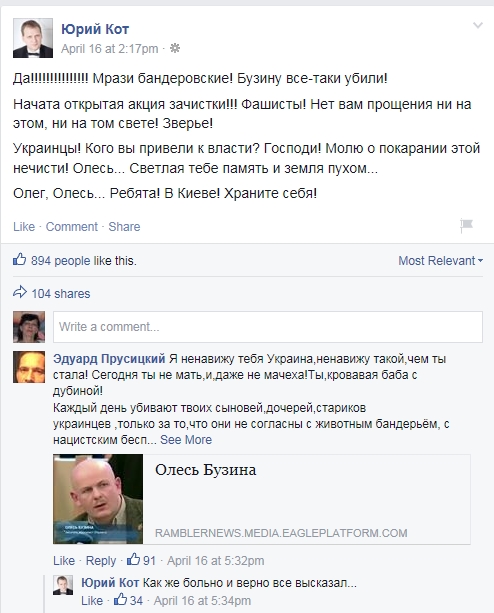Click the share arrow icon beside 104 shares
Screen dimensions: 494x613
pos(20,292)
